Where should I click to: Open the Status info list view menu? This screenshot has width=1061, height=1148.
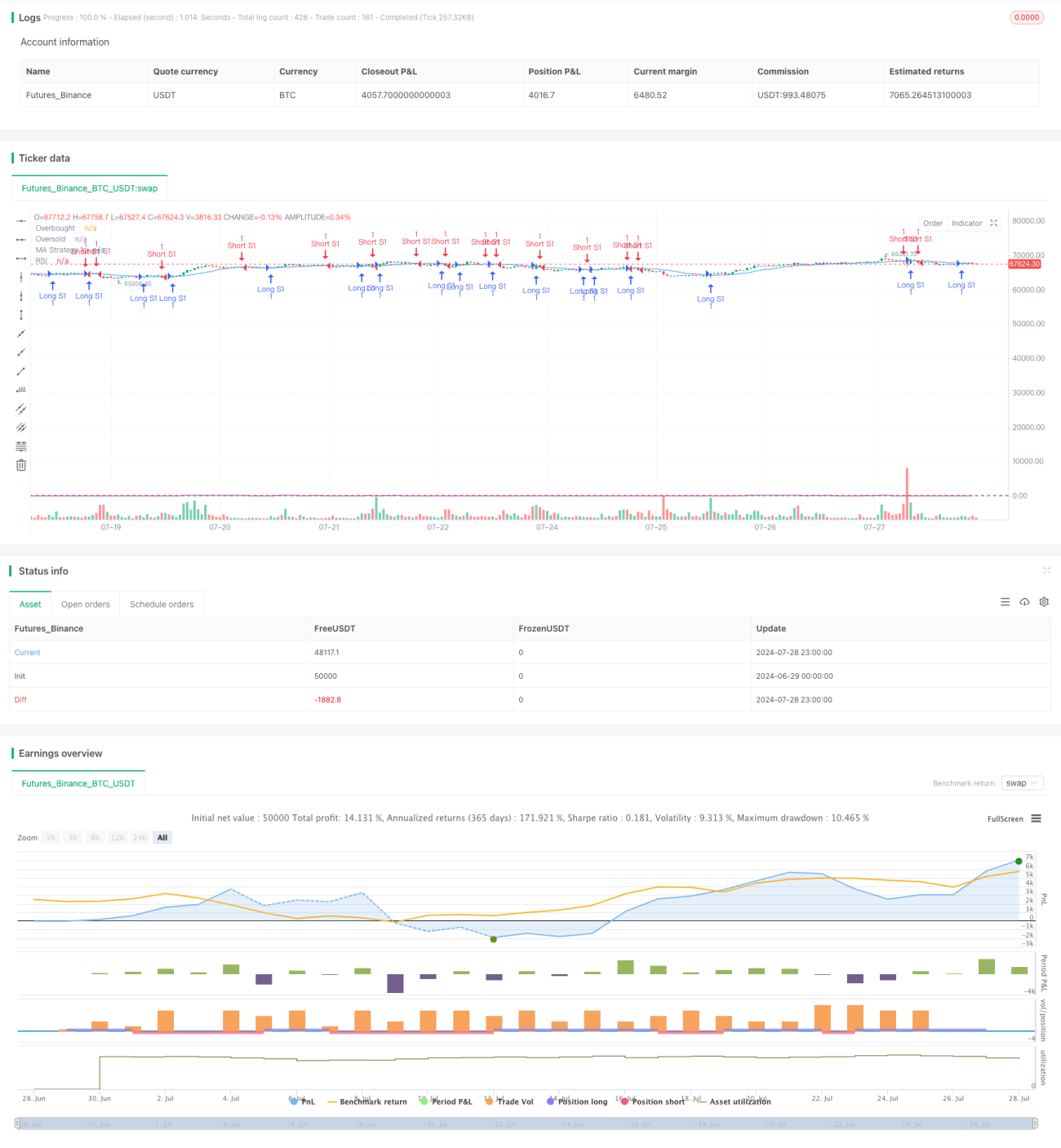(1005, 602)
